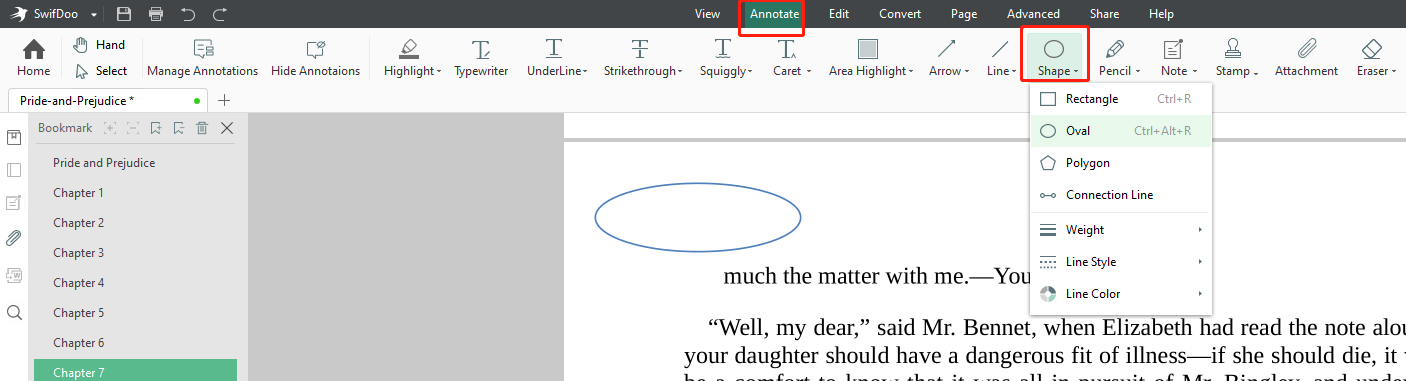This screenshot has width=1406, height=381.
Task: Select the blue oval annotation on page
Action: tap(698, 216)
